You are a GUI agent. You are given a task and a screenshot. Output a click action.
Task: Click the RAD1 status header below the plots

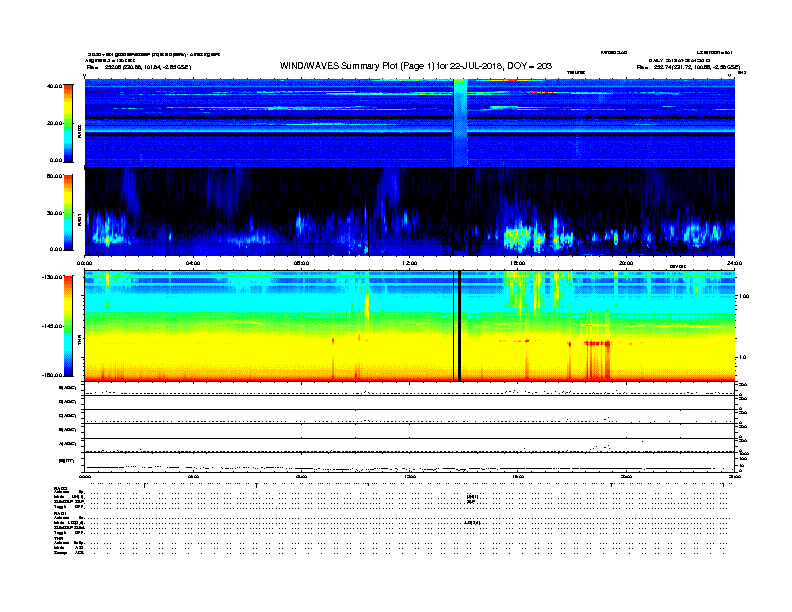(60, 514)
